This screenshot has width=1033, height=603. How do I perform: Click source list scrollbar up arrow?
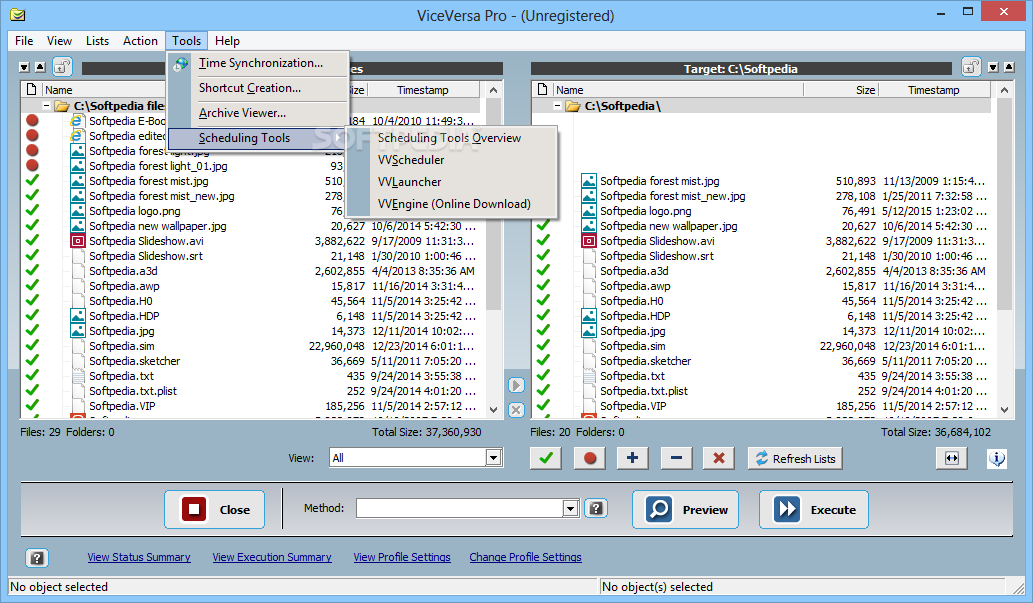(493, 90)
